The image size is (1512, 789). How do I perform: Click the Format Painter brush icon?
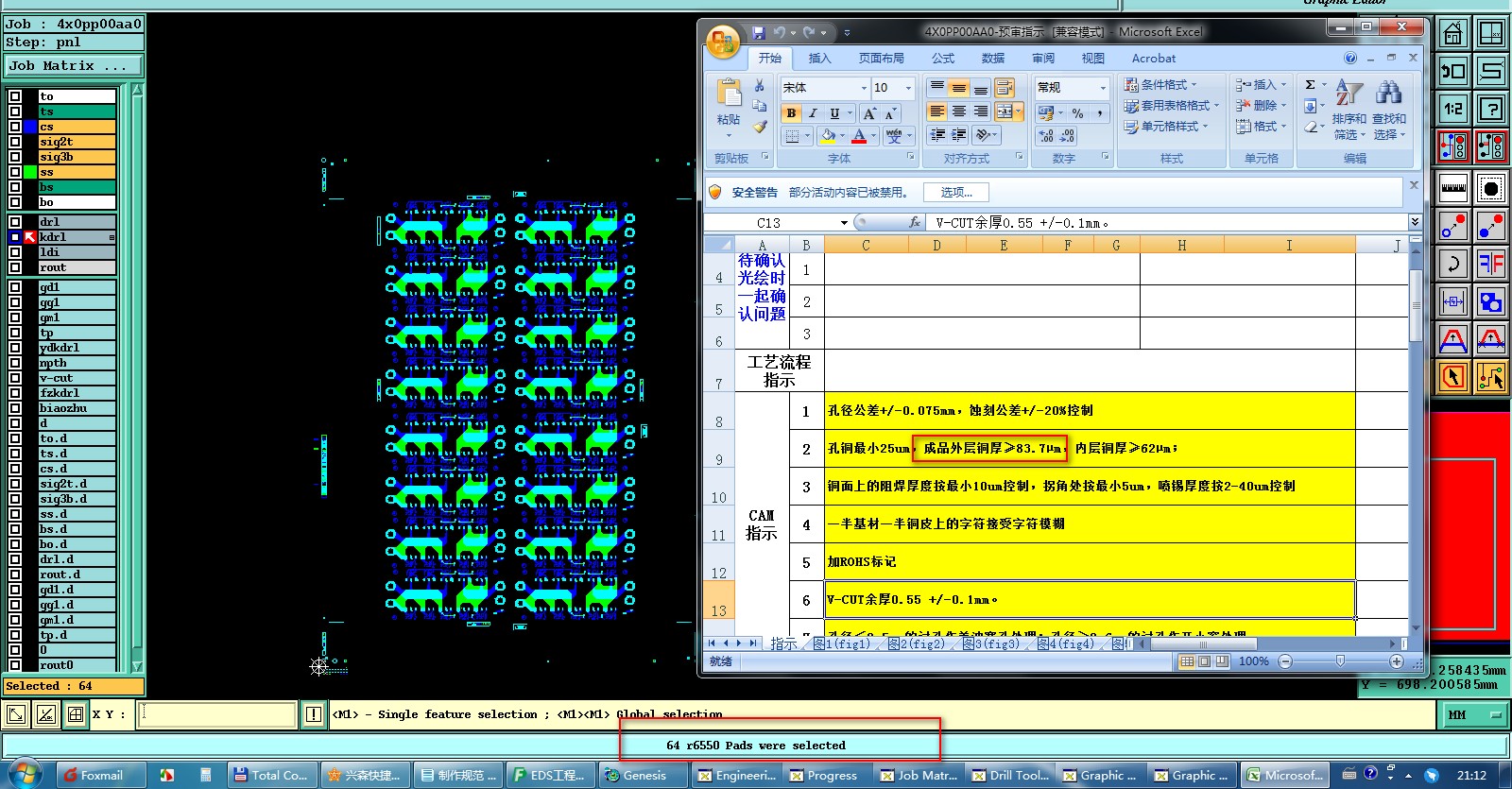pos(759,127)
